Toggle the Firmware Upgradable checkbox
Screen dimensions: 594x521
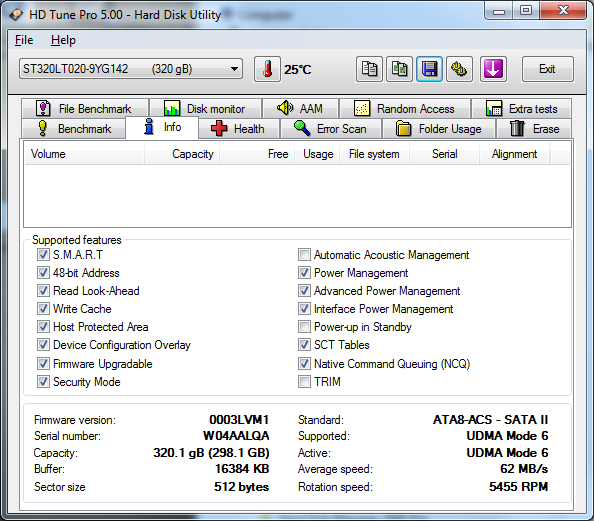pyautogui.click(x=43, y=363)
